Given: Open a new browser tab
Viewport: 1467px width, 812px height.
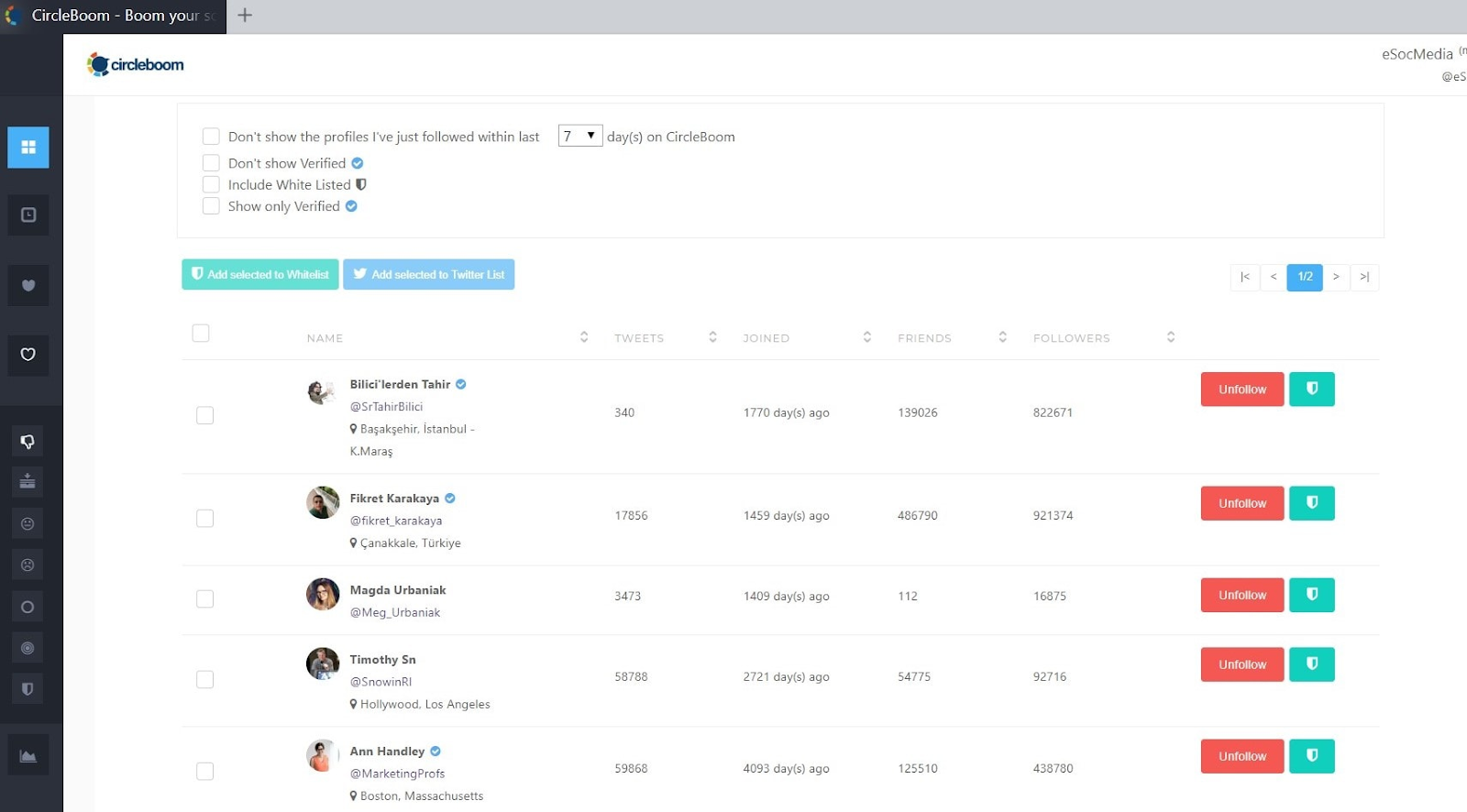Looking at the screenshot, I should tap(245, 15).
